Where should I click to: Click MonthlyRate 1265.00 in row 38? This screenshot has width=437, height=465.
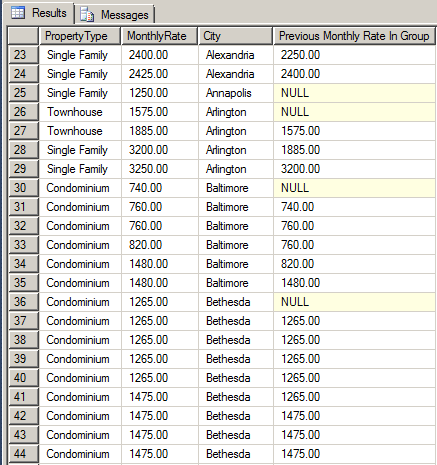tap(160, 340)
